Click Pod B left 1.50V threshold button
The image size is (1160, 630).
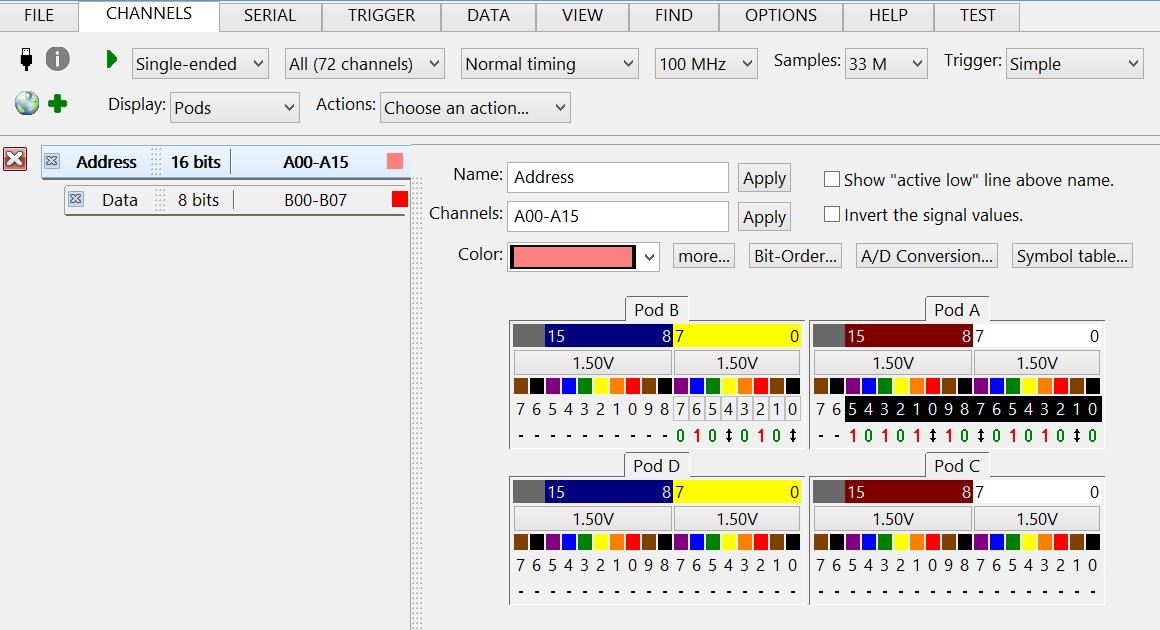point(592,363)
